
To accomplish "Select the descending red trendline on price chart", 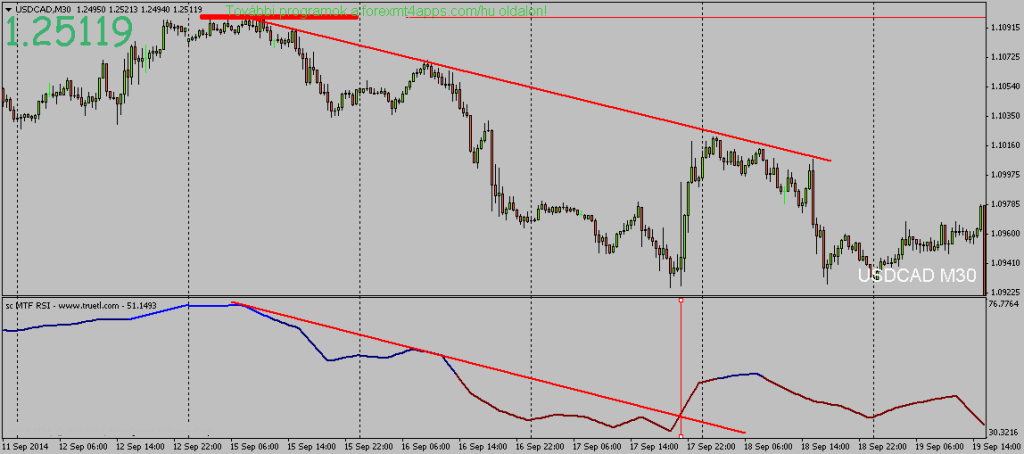I will click(x=545, y=90).
